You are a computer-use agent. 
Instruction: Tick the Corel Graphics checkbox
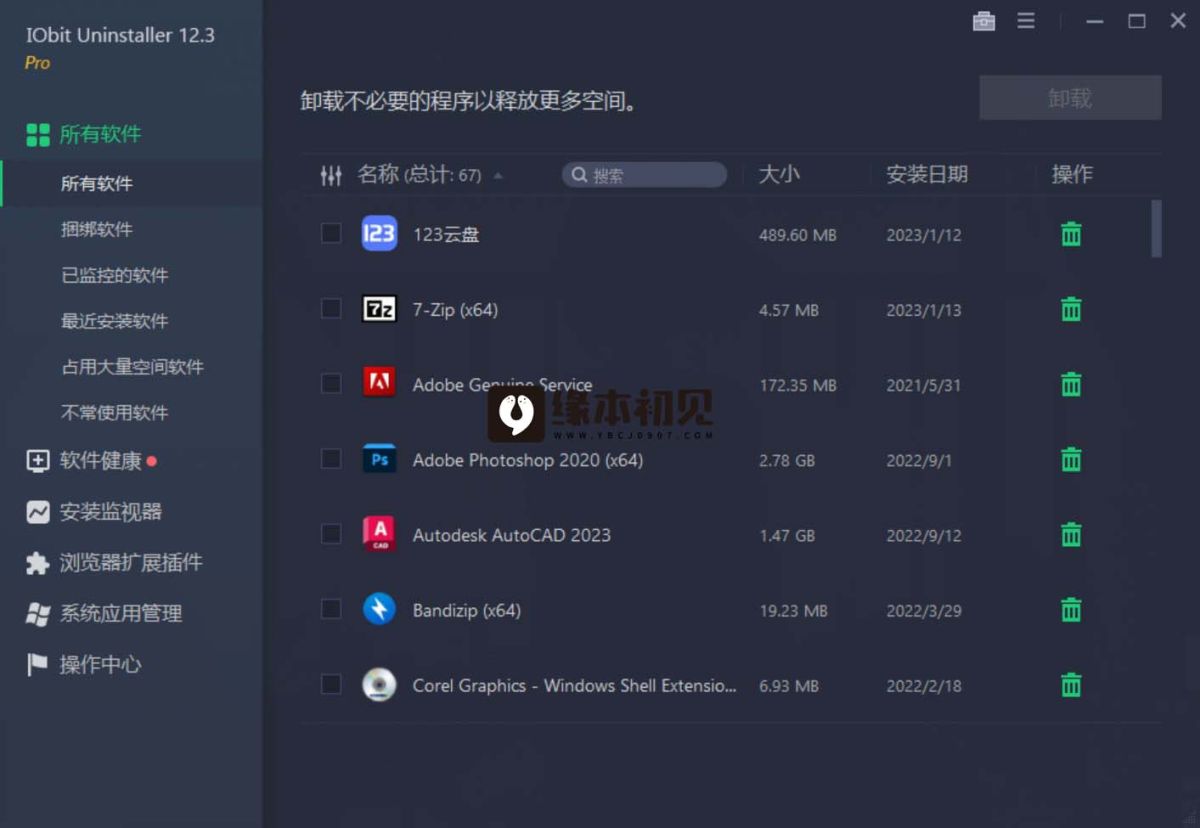tap(331, 684)
